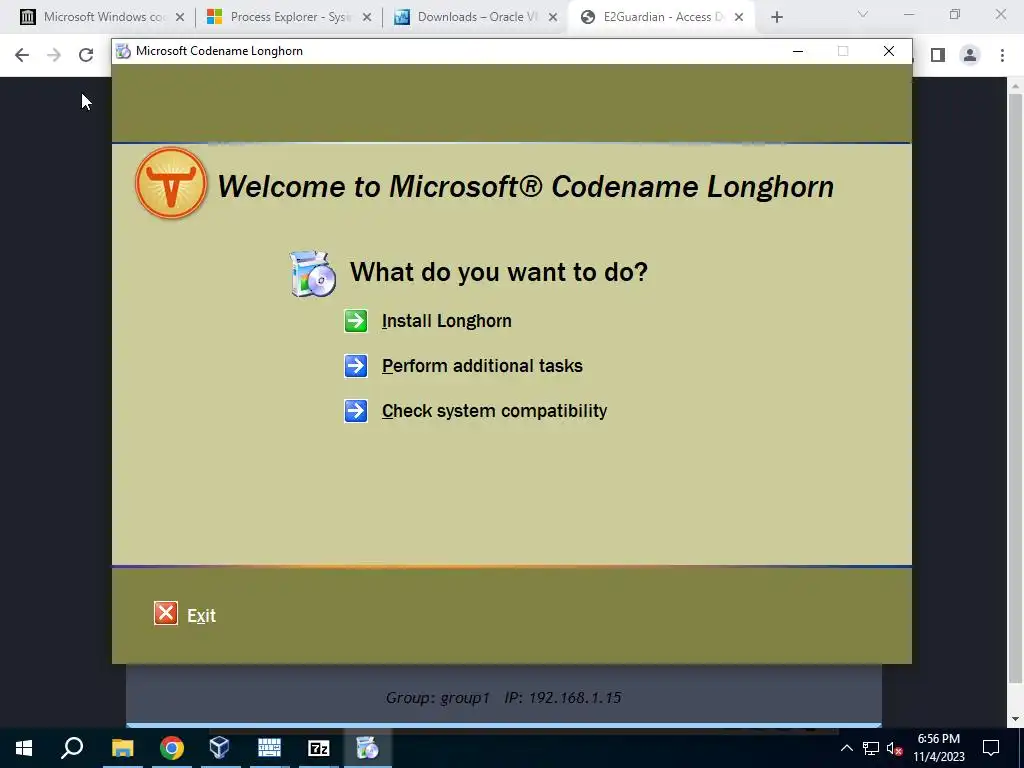Click the blue arrow beside Check system compatibility
Screen dimensions: 1024x768
[356, 411]
